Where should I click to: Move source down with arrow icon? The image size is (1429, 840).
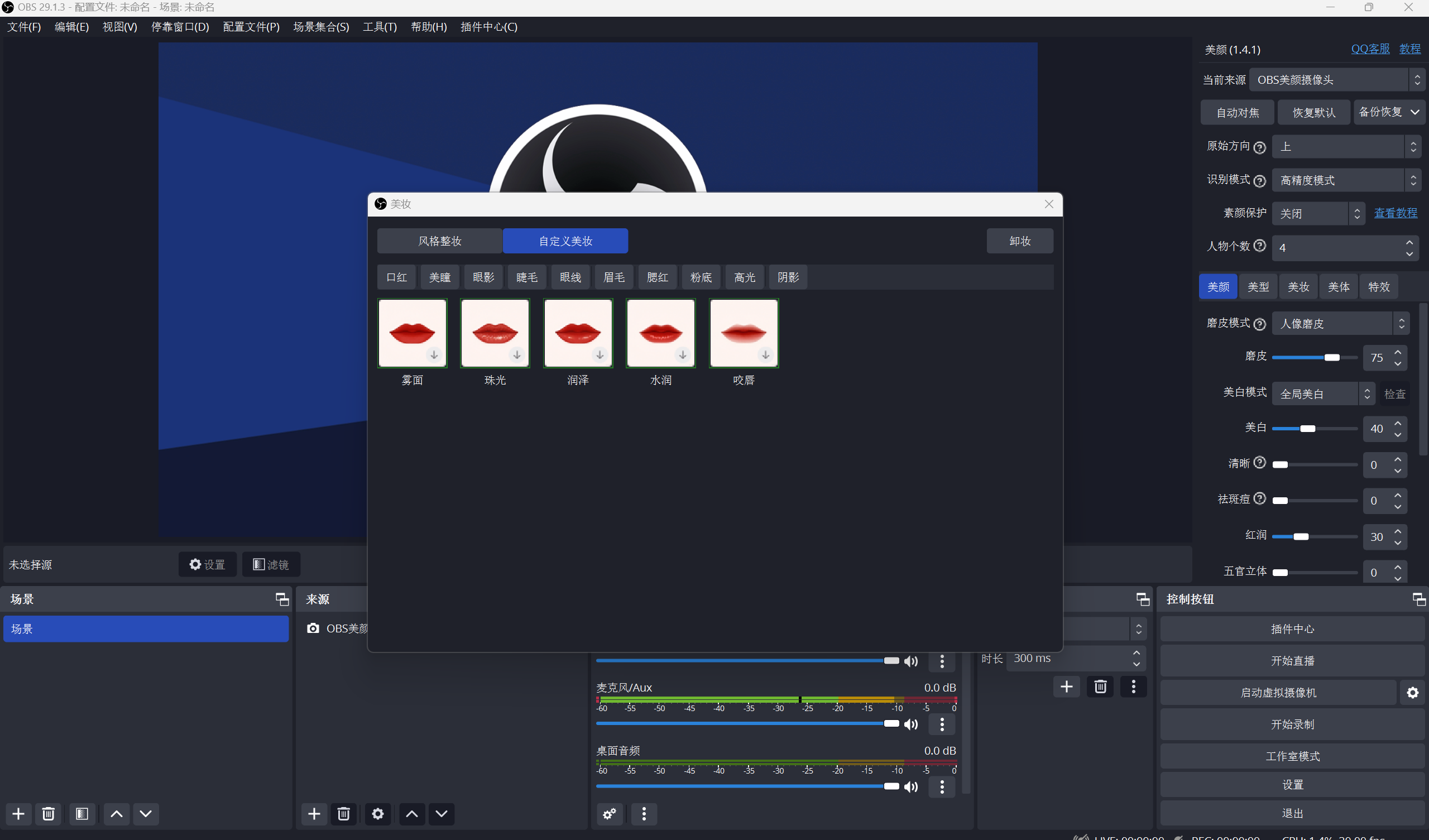point(441,813)
